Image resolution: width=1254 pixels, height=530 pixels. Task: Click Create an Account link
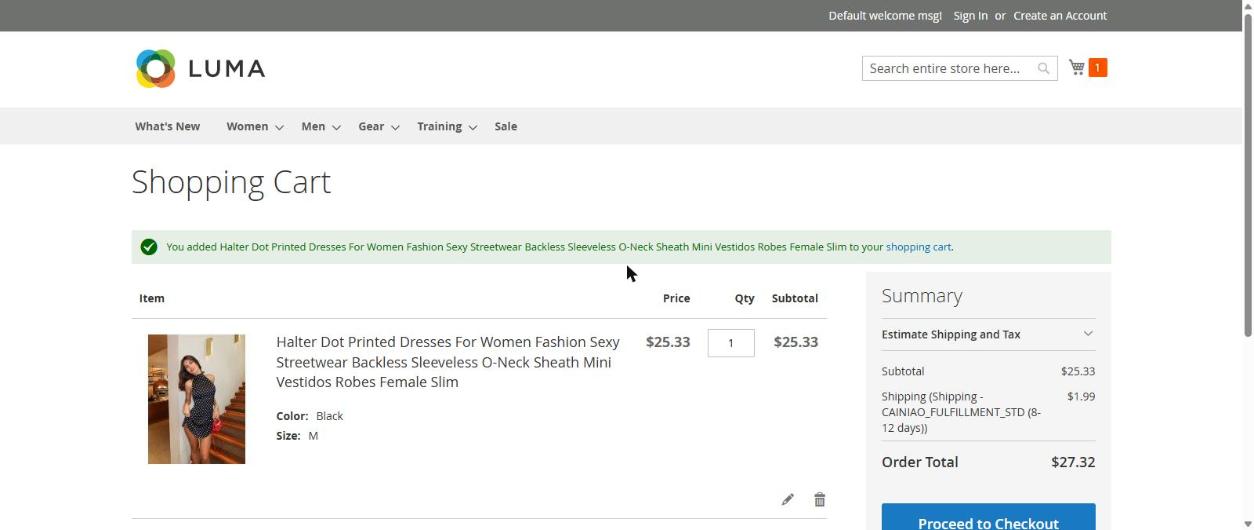[1060, 15]
